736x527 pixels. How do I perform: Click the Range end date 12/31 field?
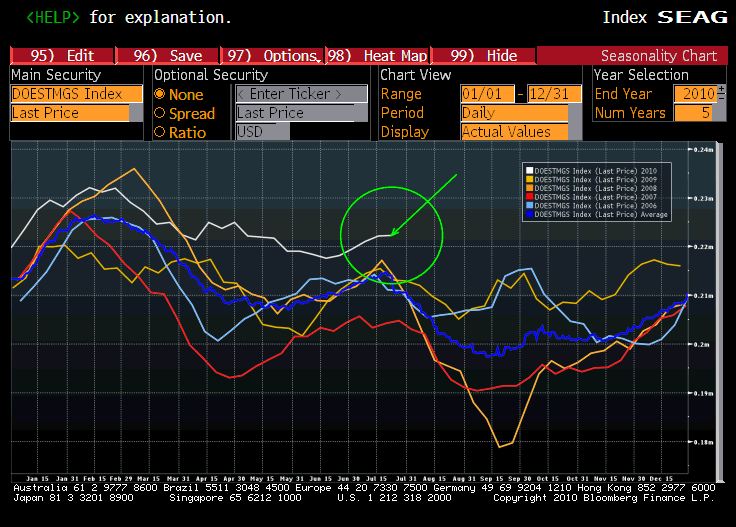554,94
